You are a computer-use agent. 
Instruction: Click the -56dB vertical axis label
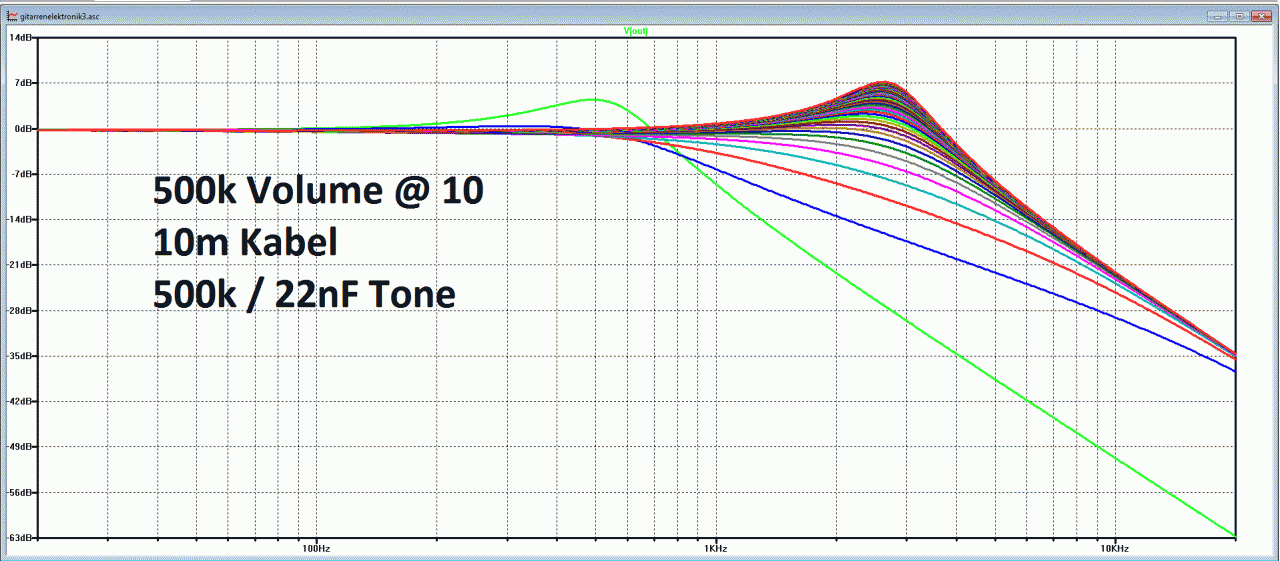19,492
